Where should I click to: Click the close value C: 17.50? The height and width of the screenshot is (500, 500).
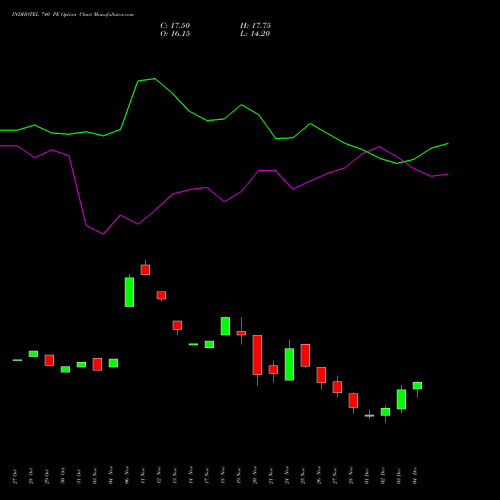pos(175,26)
